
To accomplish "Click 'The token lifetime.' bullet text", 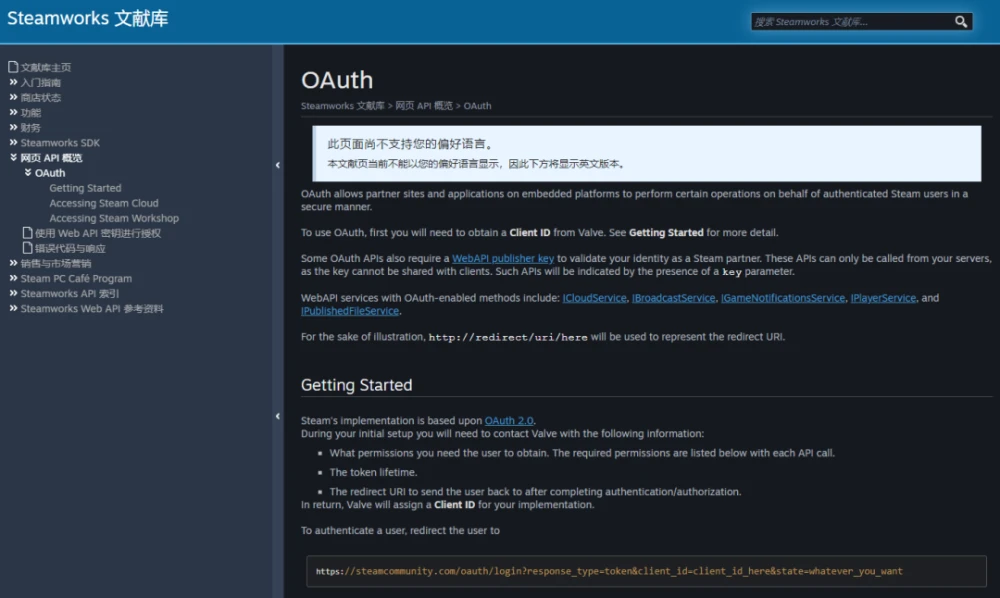I will [373, 472].
